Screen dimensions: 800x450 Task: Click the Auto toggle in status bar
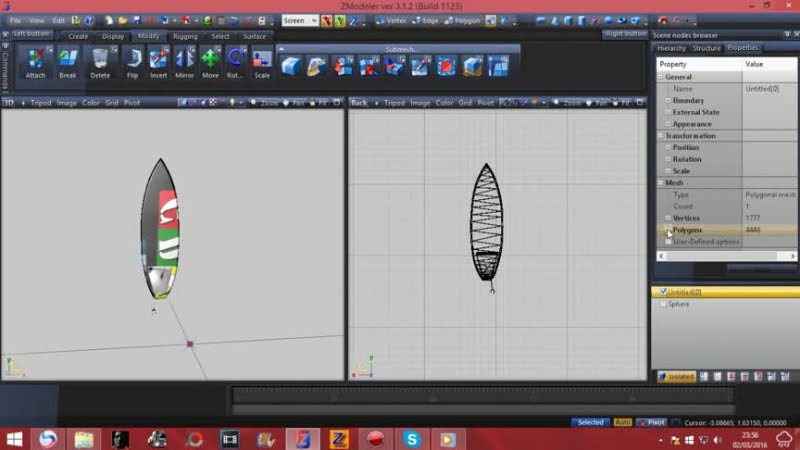tap(622, 422)
